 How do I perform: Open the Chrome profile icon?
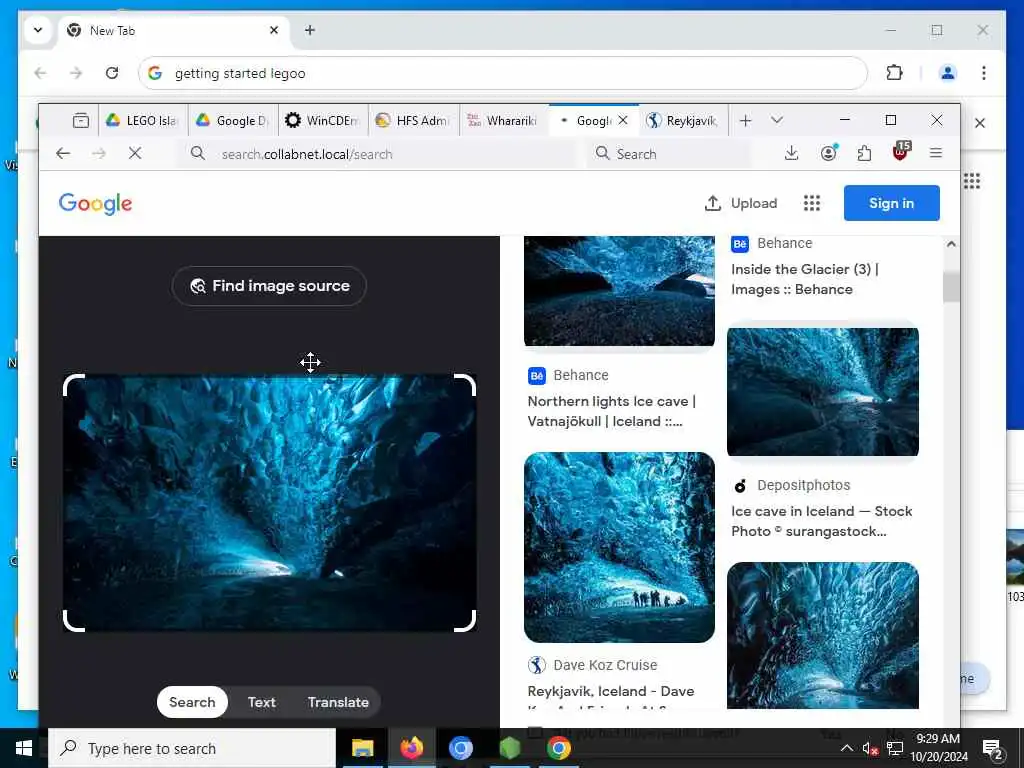(948, 73)
